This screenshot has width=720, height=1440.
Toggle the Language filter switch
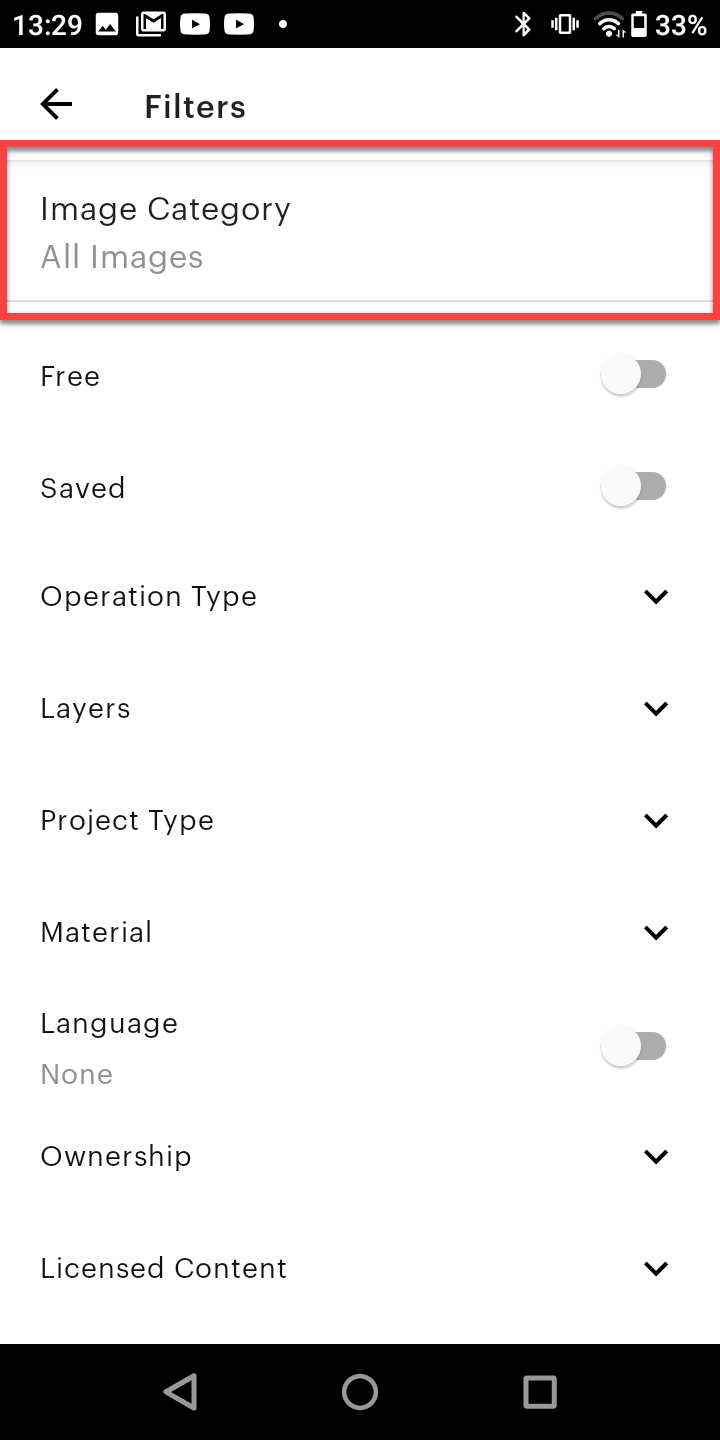[x=633, y=1047]
